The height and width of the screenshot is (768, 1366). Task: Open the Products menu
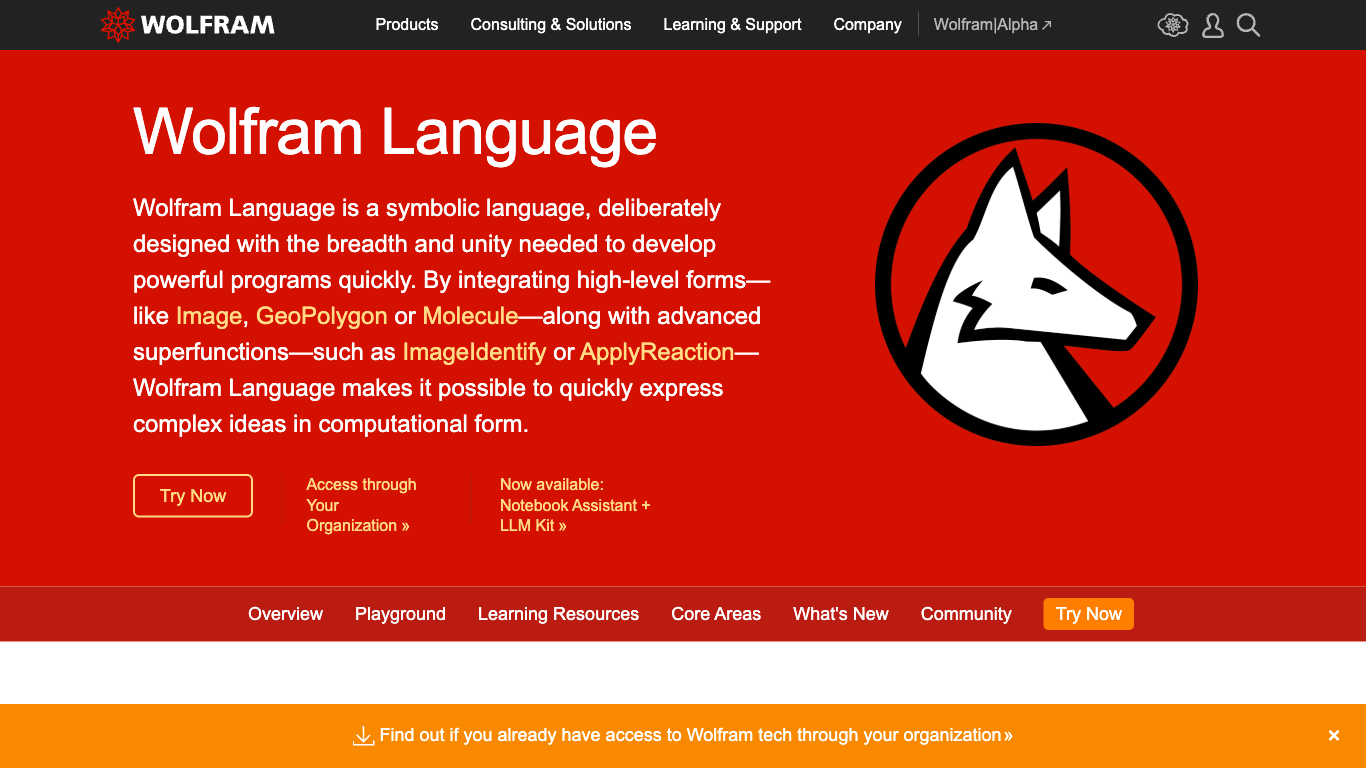tap(407, 25)
